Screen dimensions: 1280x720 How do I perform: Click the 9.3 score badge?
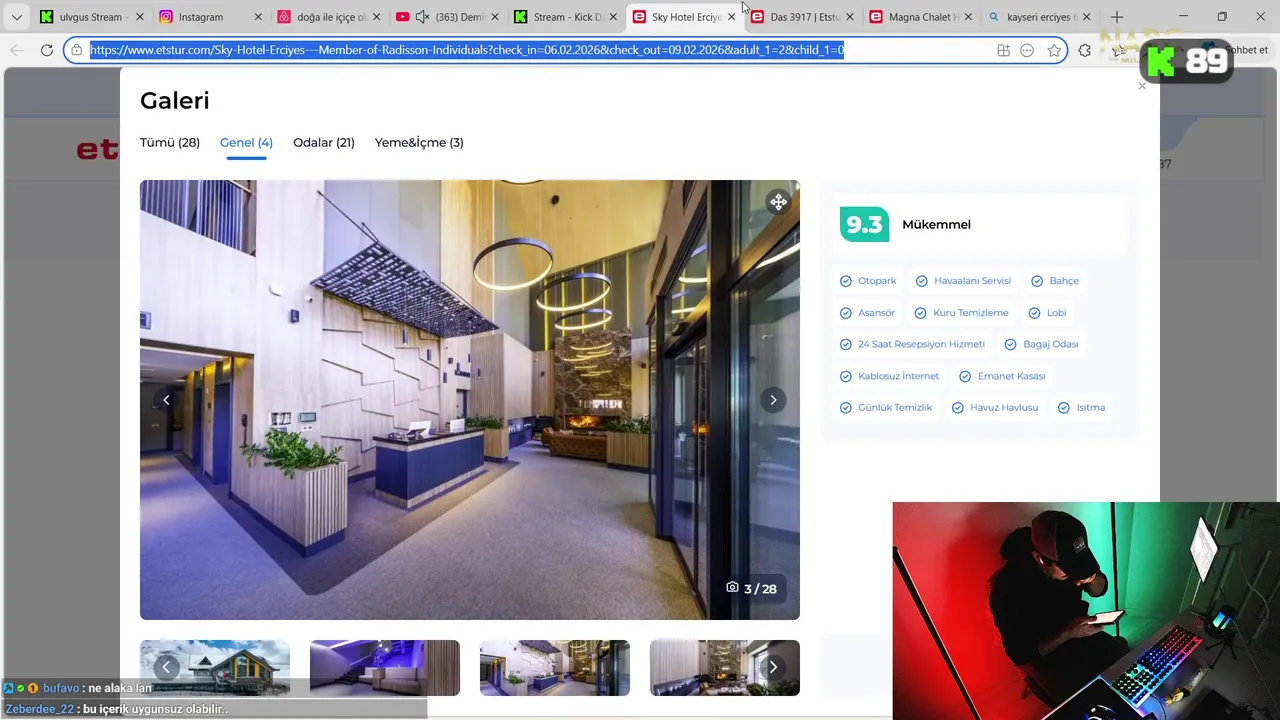pyautogui.click(x=864, y=224)
